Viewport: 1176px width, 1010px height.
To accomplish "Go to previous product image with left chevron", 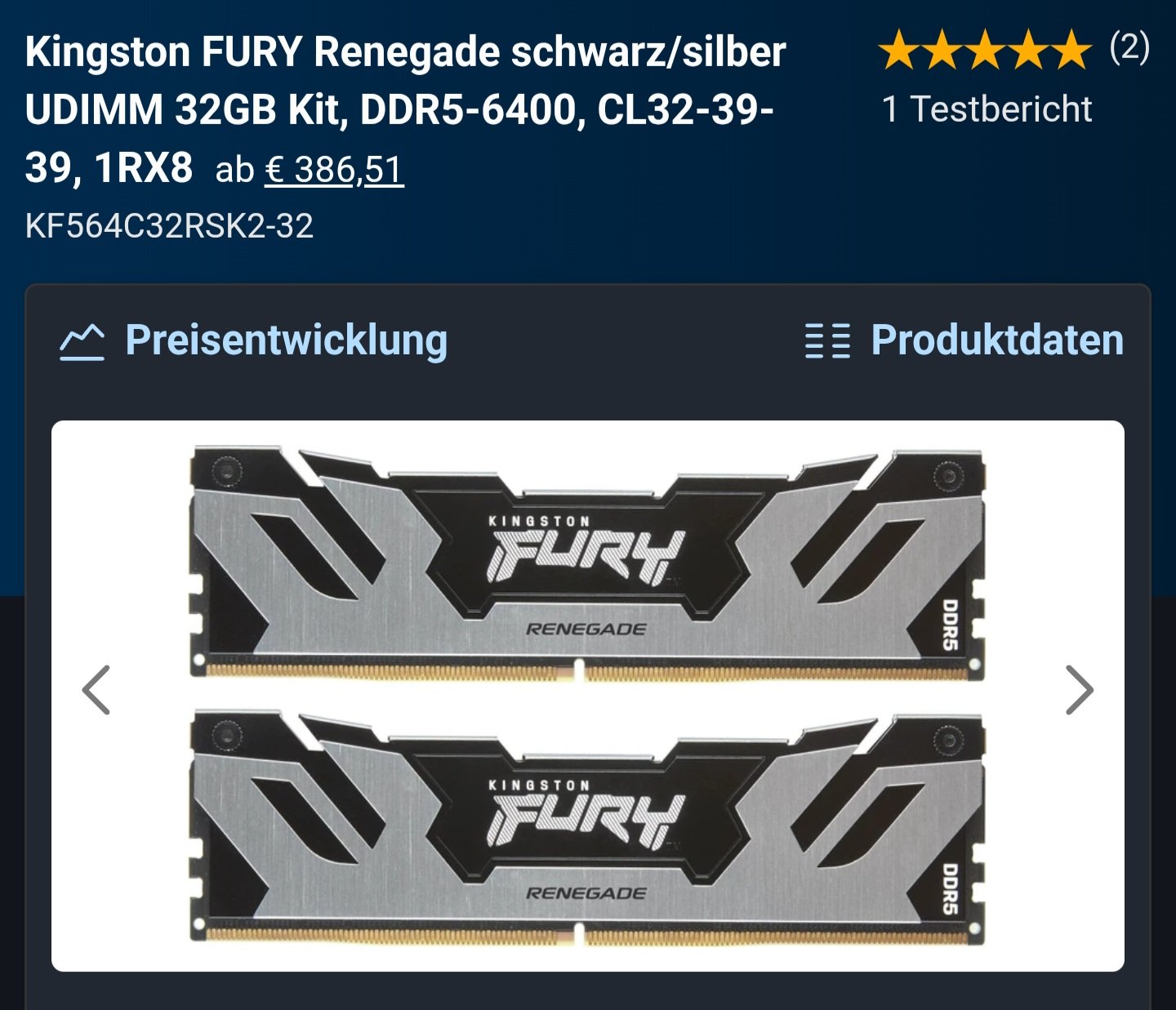I will [x=96, y=690].
